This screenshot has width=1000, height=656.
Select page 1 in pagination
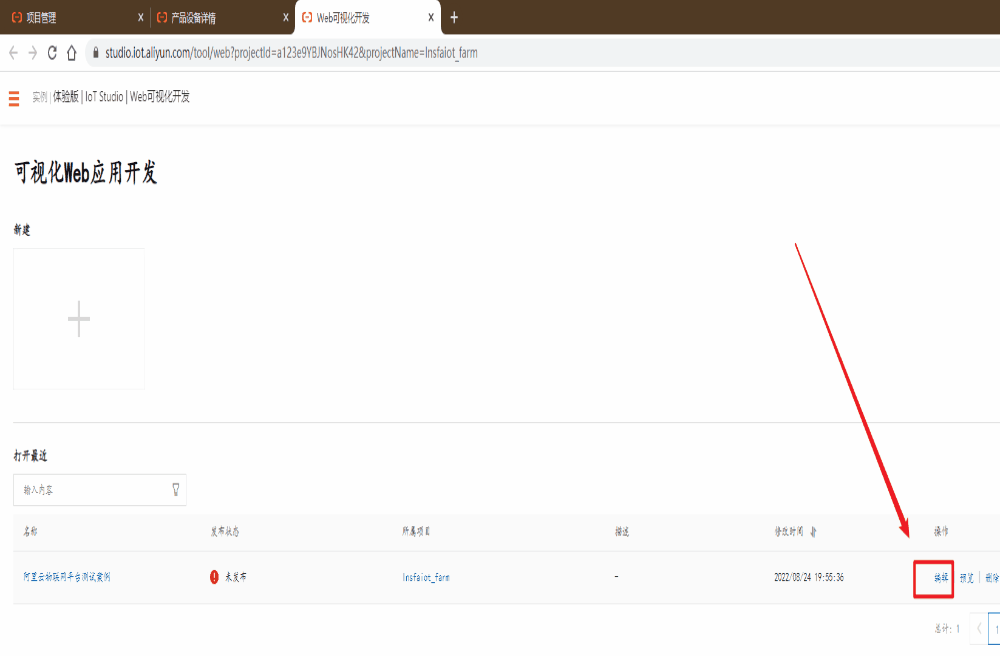(995, 629)
